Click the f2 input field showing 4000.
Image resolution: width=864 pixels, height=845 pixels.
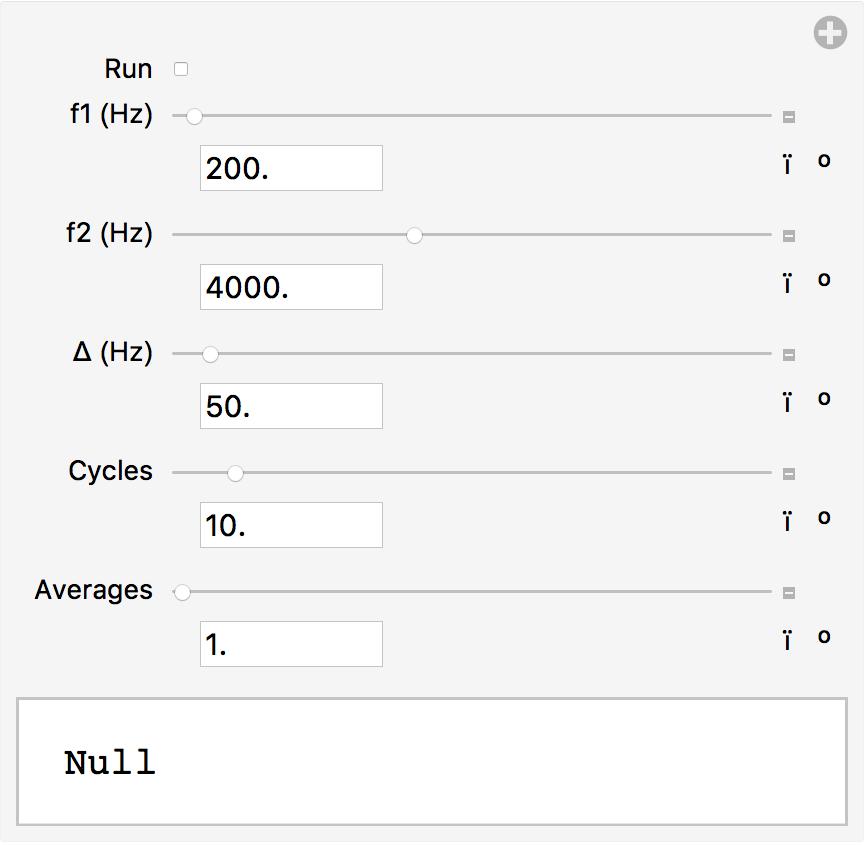pyautogui.click(x=291, y=287)
